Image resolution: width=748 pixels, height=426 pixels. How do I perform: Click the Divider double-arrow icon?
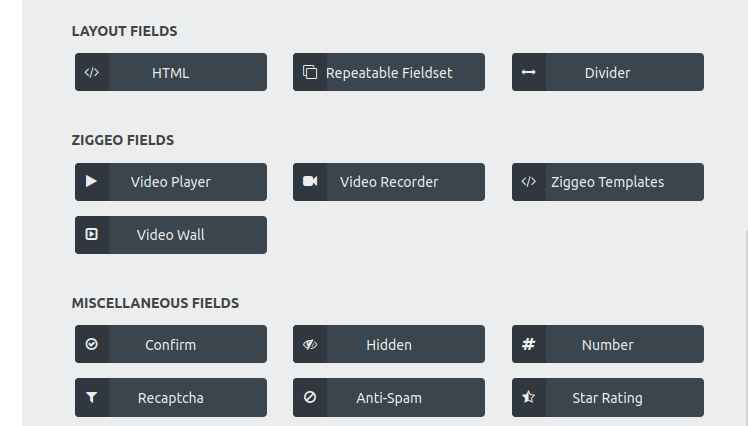[529, 72]
